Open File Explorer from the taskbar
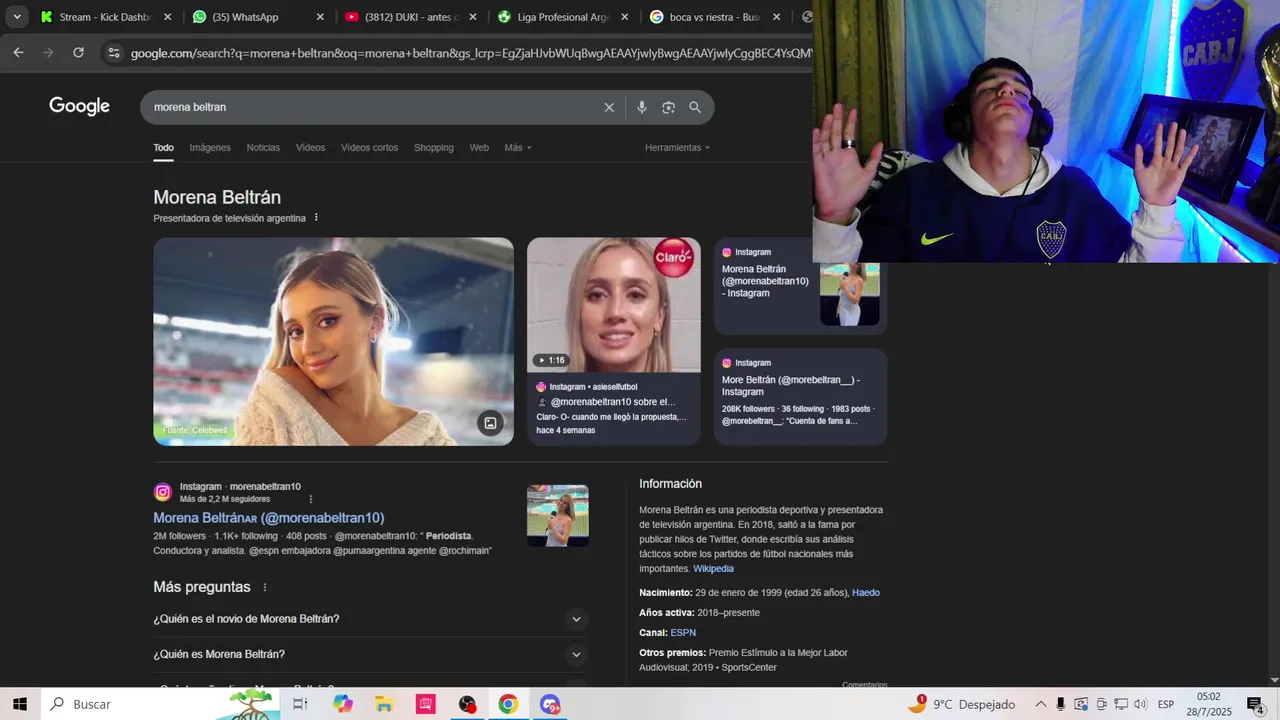 384,704
